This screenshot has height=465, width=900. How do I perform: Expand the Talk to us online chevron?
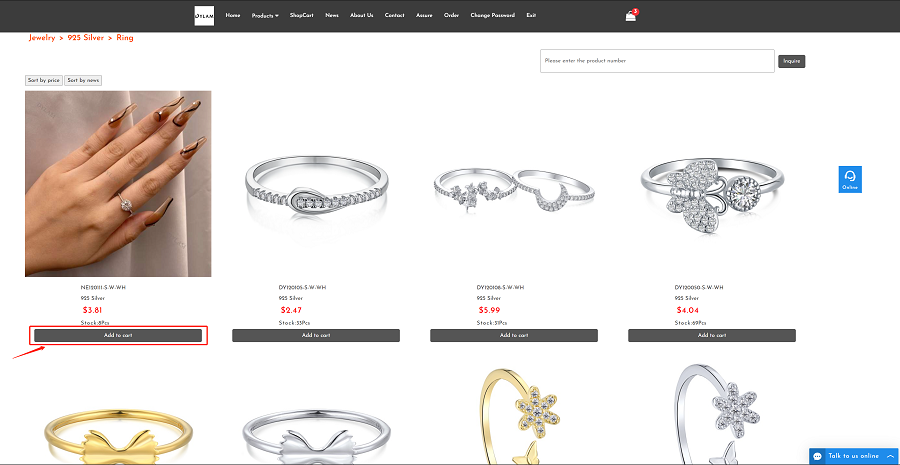pyautogui.click(x=890, y=456)
